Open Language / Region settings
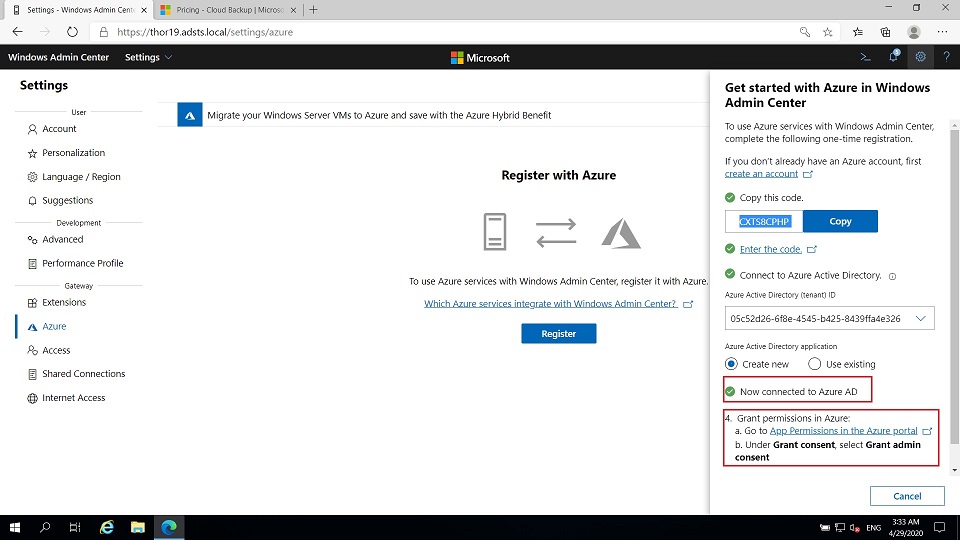960x540 pixels. point(81,176)
